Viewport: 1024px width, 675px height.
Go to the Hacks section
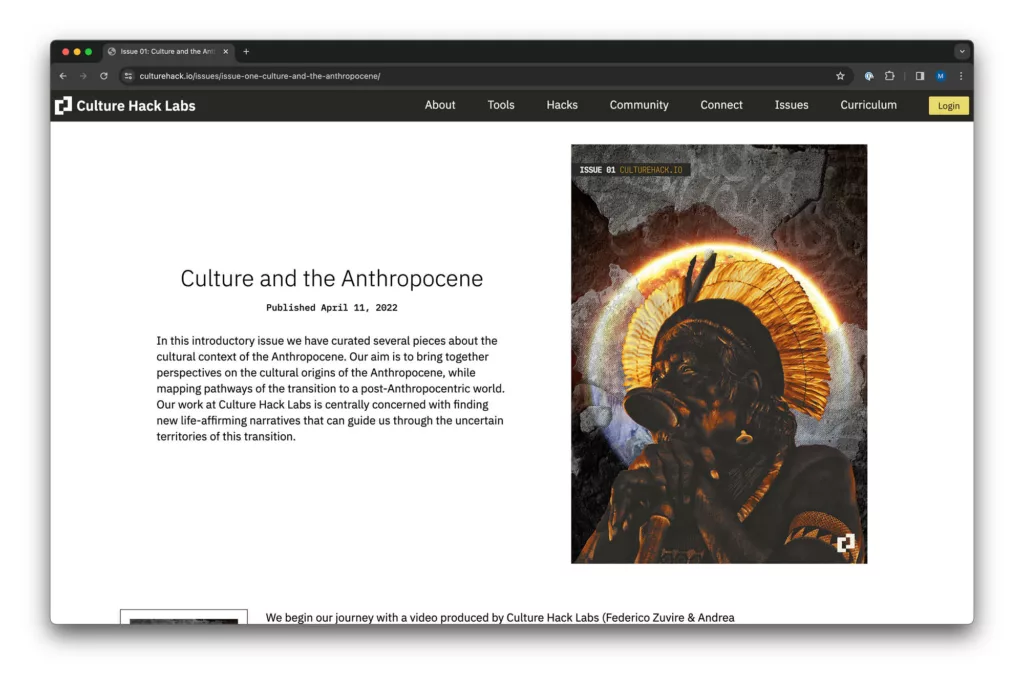tap(562, 105)
